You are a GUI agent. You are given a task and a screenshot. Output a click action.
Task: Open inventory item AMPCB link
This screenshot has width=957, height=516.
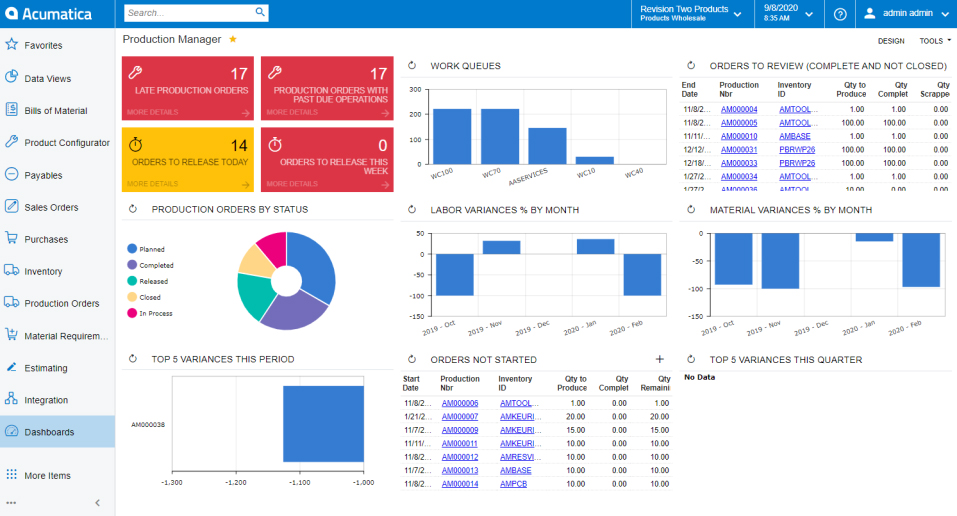(x=513, y=484)
